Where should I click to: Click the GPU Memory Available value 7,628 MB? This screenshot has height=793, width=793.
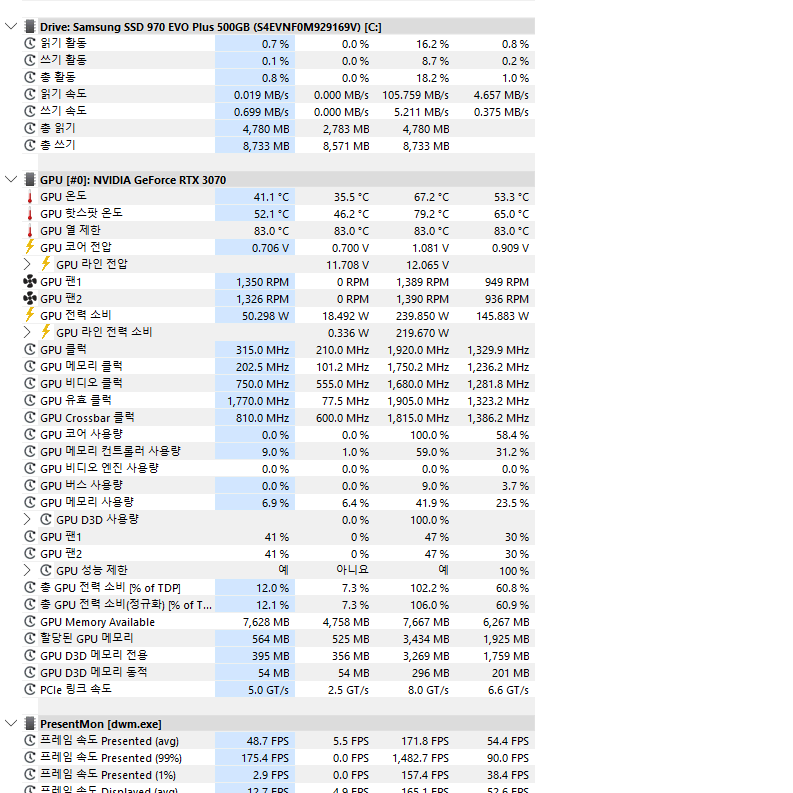(x=266, y=622)
